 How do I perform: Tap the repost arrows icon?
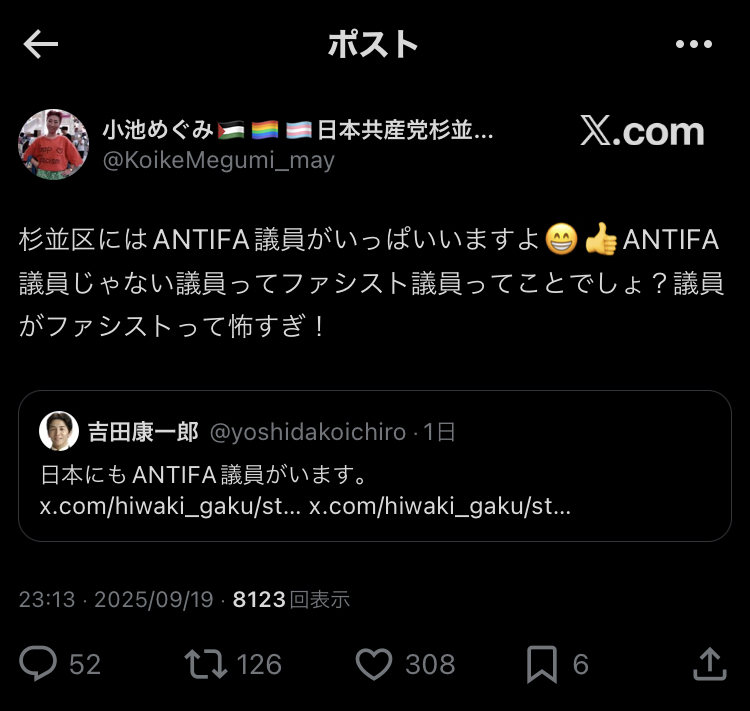[204, 663]
